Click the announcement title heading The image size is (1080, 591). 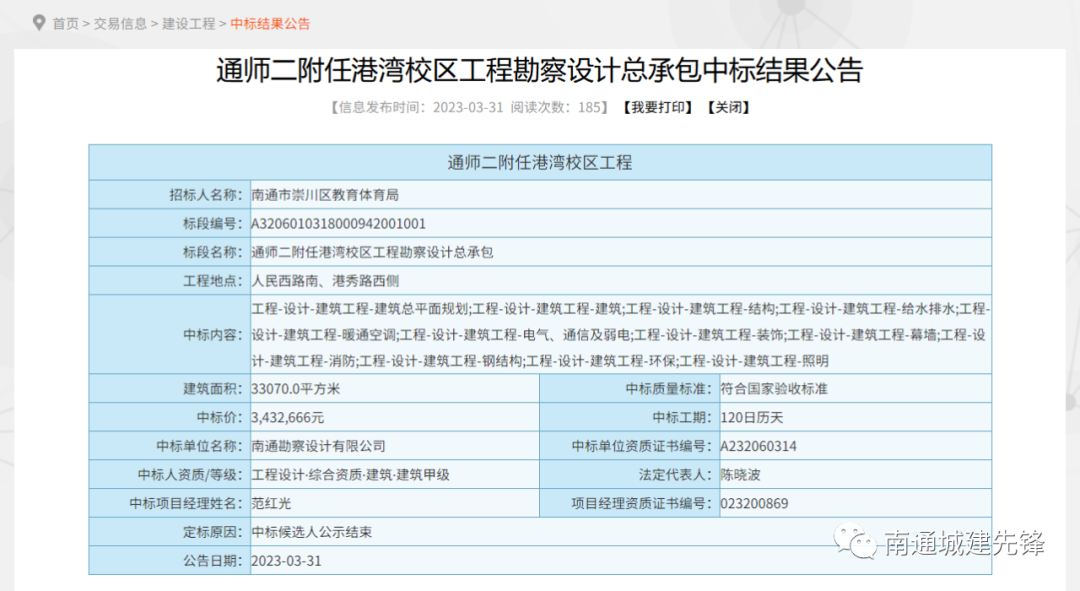click(x=539, y=71)
